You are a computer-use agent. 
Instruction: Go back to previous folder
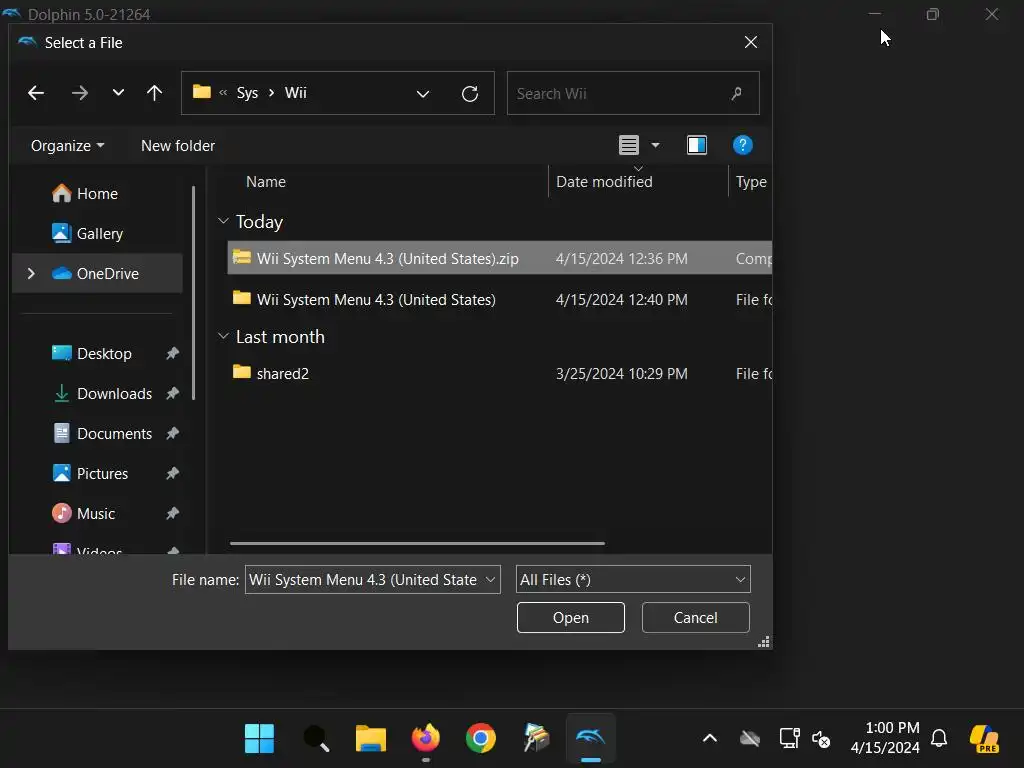click(36, 93)
